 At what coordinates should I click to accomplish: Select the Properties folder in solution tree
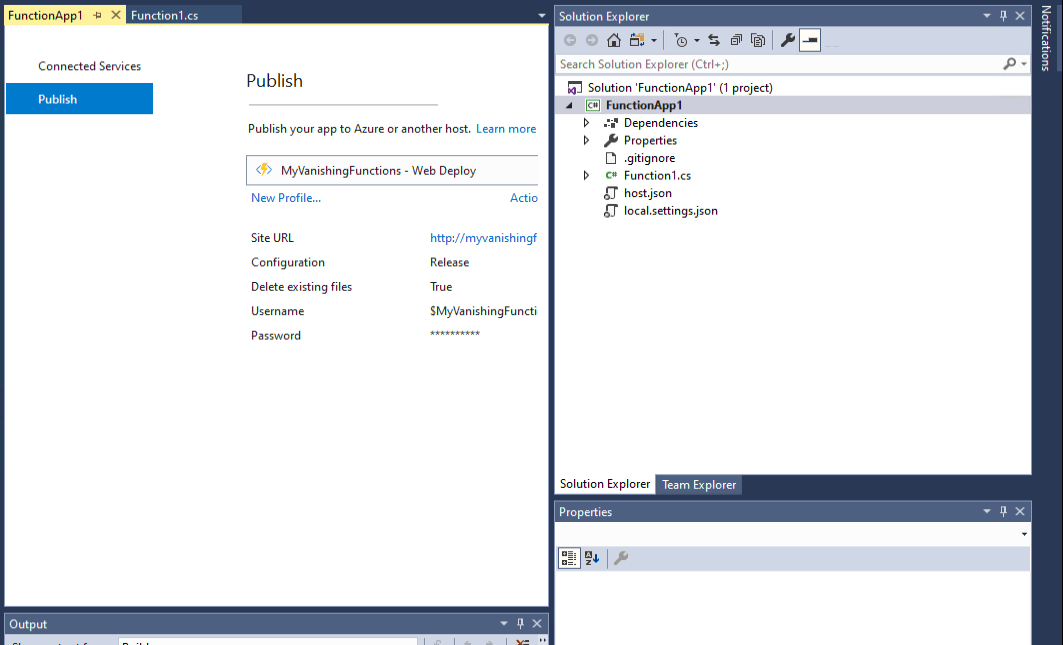tap(650, 140)
